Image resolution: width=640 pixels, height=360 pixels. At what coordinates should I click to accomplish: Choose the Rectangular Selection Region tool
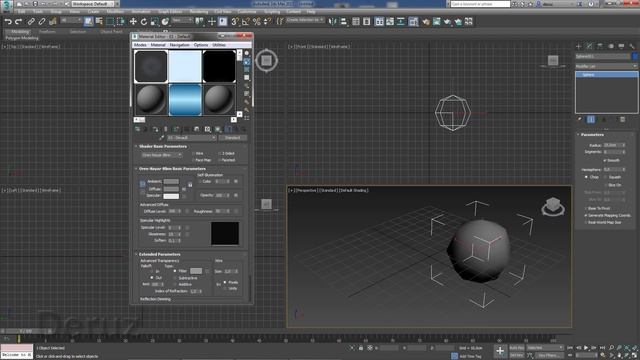click(x=110, y=22)
